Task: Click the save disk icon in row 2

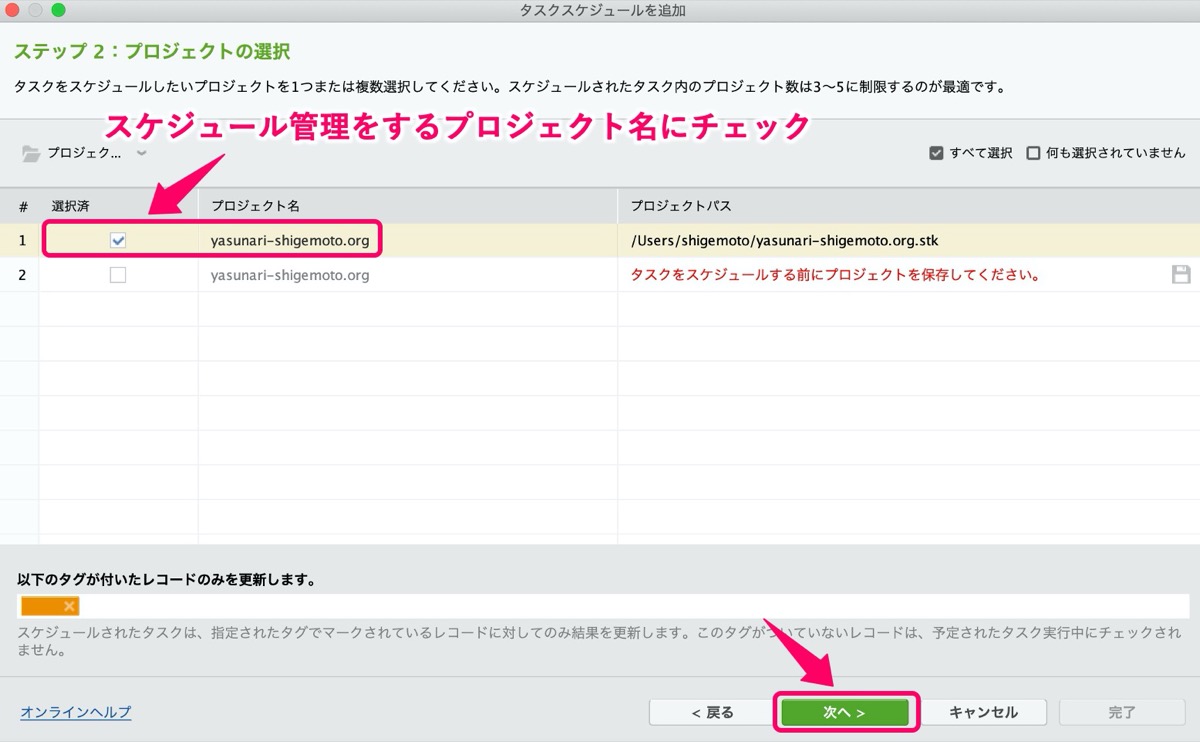Action: [1181, 275]
